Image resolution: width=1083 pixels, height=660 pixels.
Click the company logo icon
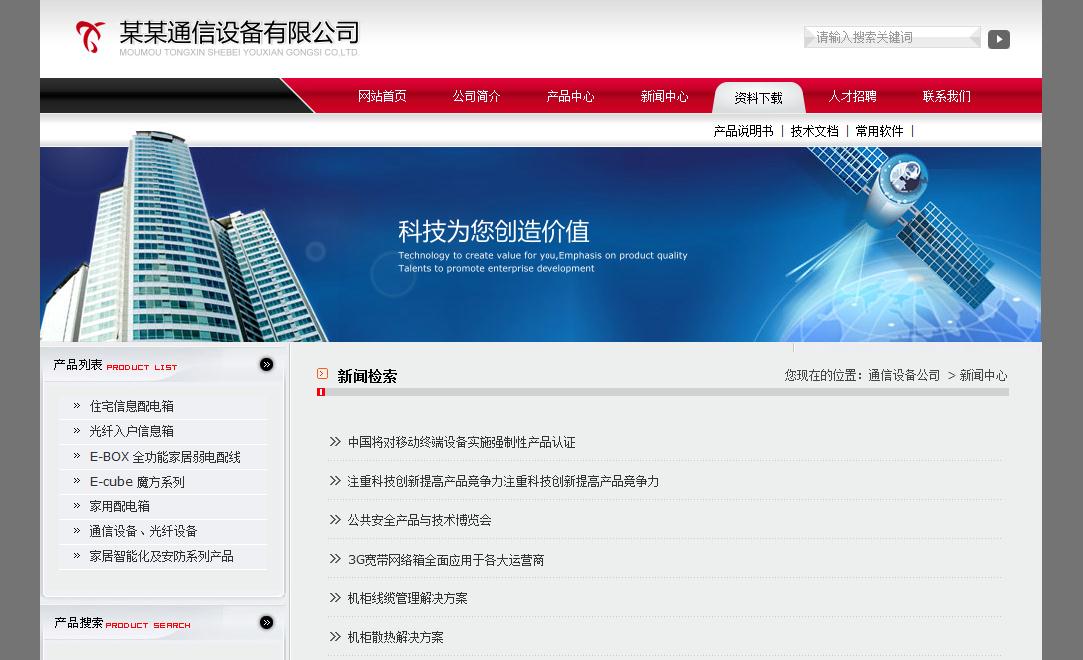point(90,37)
